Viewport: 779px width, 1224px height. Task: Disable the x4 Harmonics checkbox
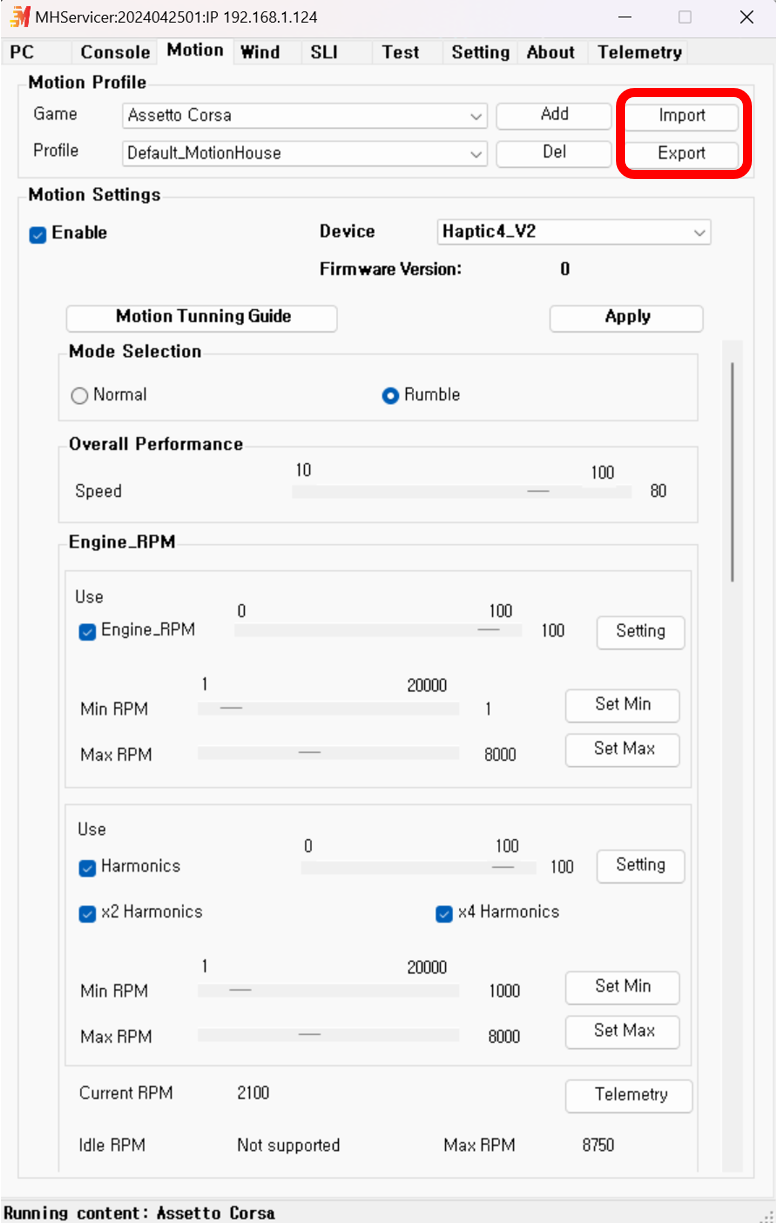coord(444,913)
